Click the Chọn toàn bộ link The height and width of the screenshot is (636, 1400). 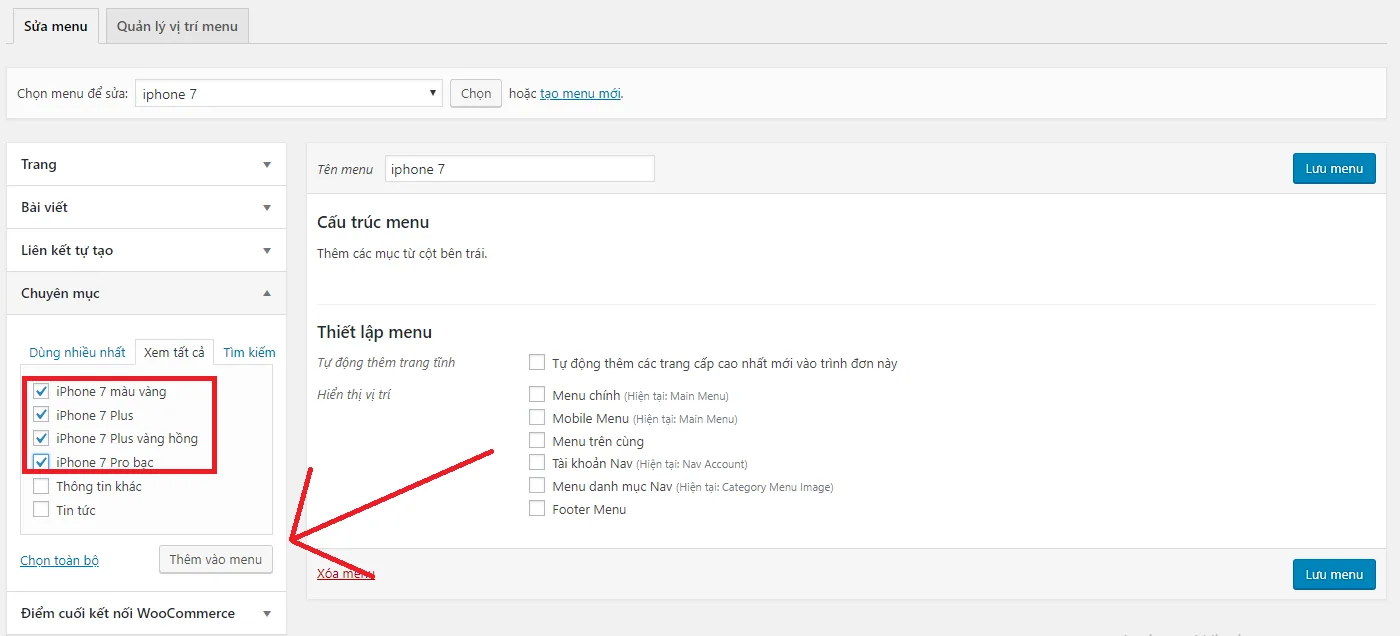point(60,561)
